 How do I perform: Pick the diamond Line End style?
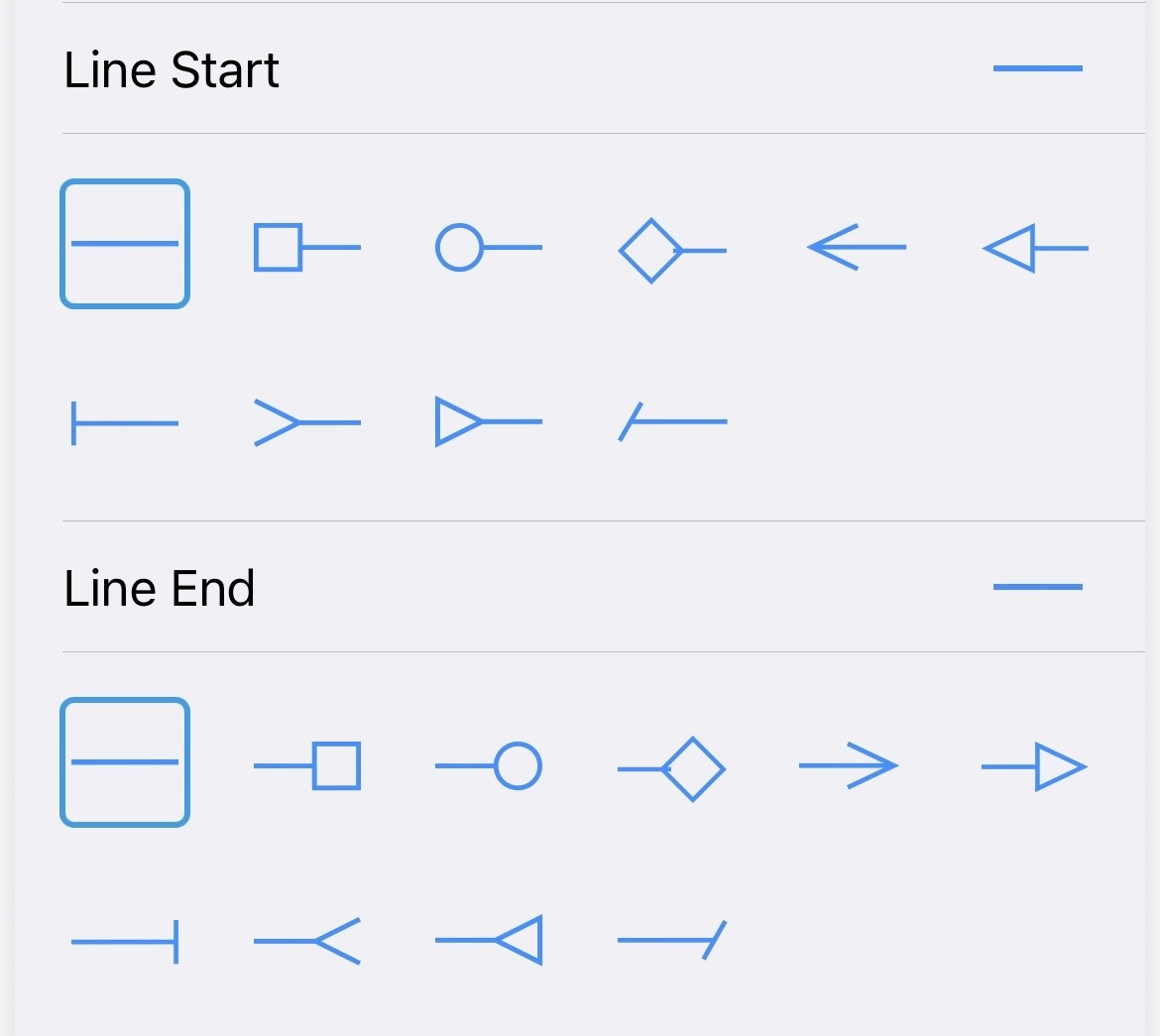point(672,769)
